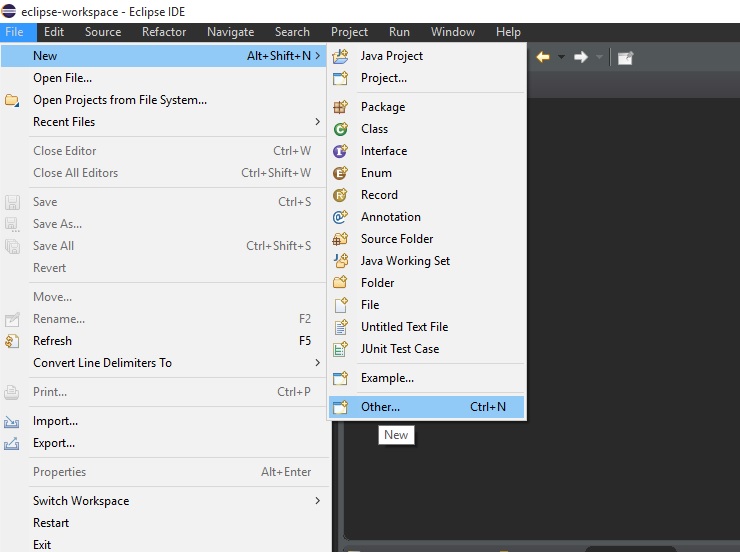Click the purple Interface icon

tap(340, 151)
